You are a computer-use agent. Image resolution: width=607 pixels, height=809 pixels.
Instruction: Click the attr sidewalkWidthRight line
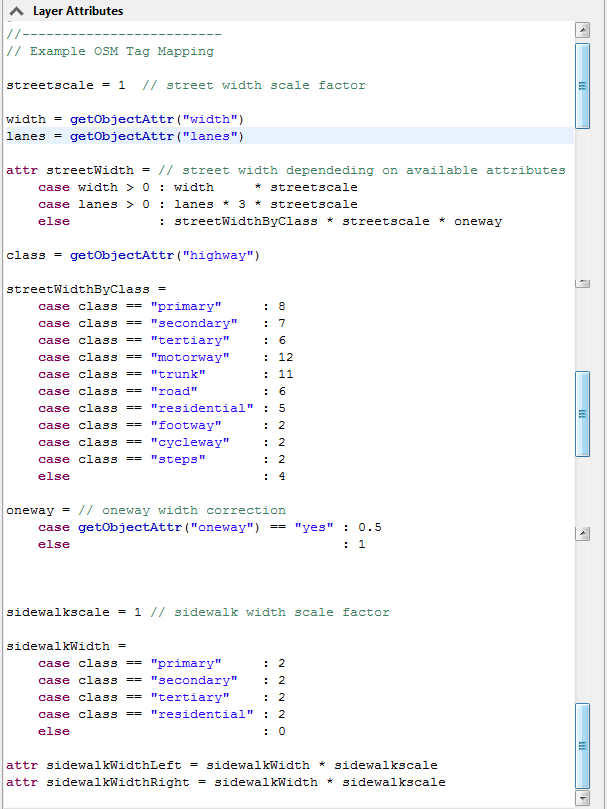tap(225, 782)
